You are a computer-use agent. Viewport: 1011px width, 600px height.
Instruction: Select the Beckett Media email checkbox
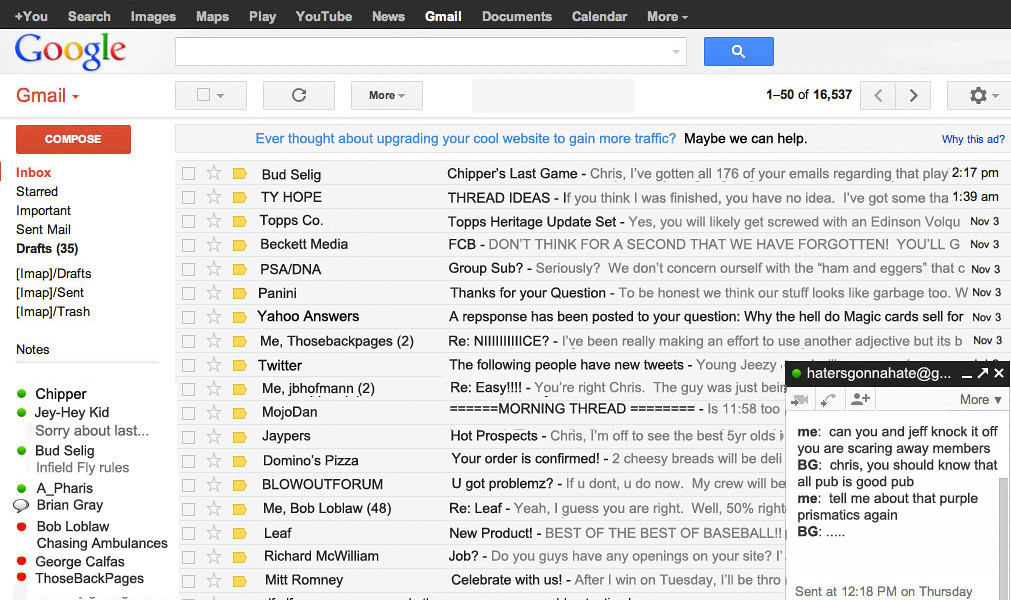[188, 245]
